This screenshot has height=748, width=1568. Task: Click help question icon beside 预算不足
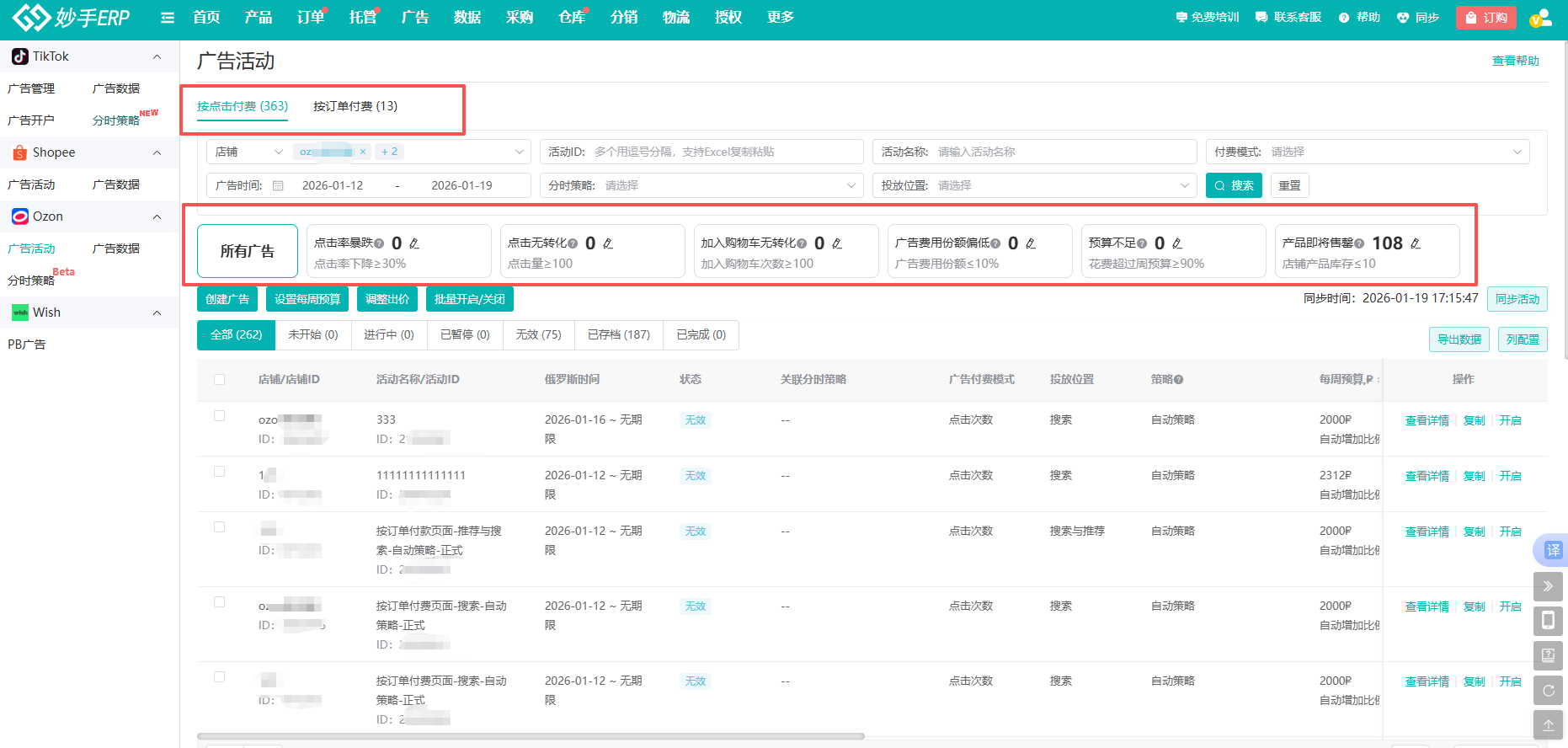point(1142,243)
